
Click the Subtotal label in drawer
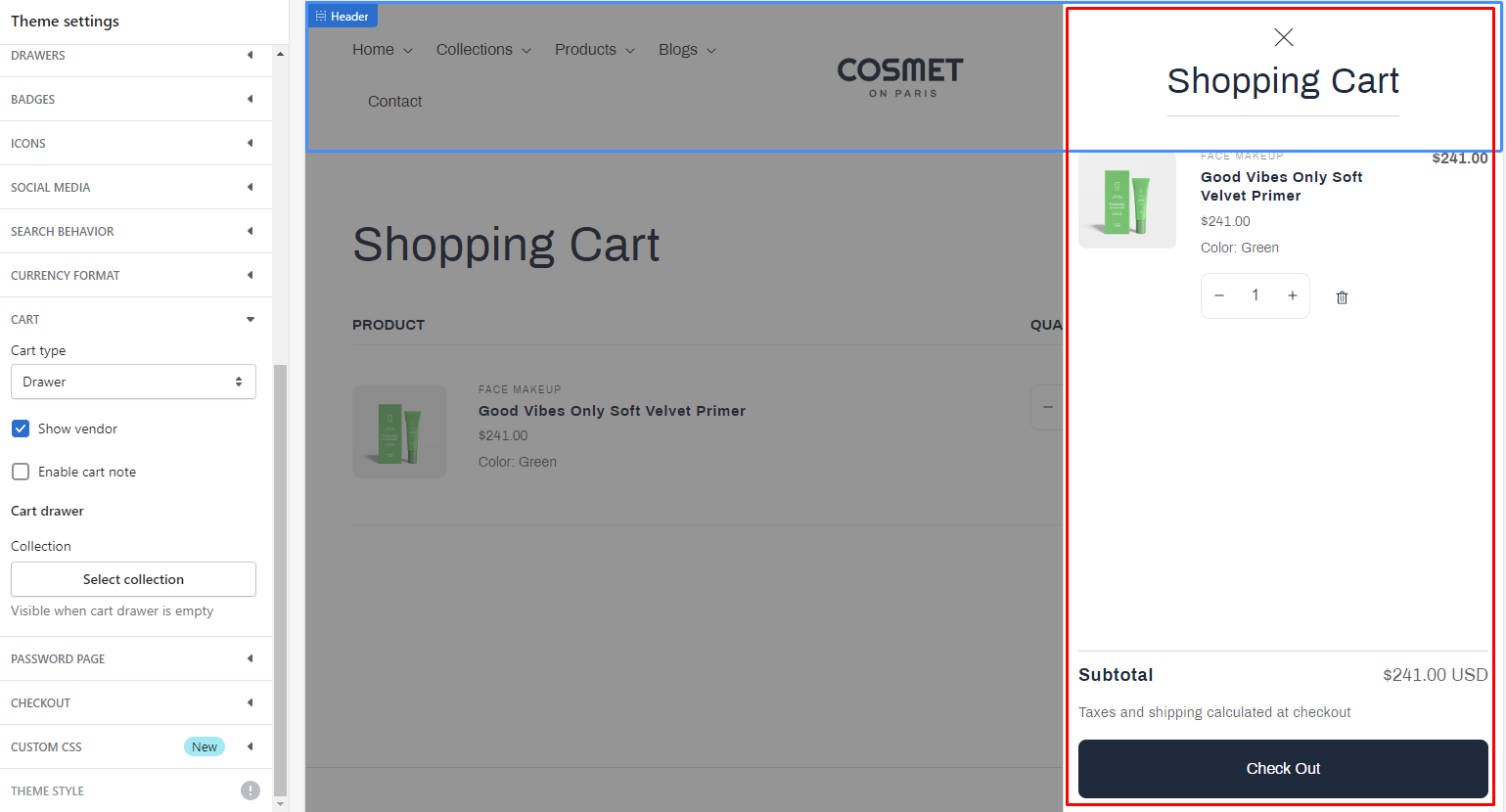pos(1116,675)
